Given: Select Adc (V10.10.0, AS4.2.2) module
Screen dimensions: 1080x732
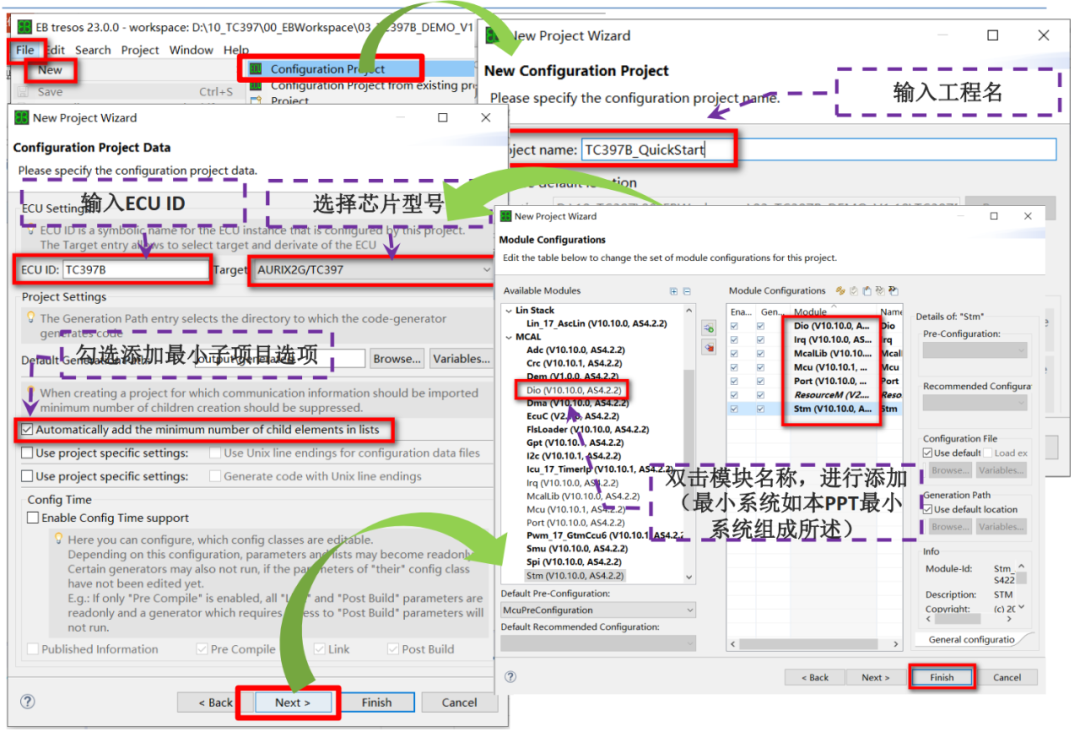Looking at the screenshot, I should coord(575,351).
